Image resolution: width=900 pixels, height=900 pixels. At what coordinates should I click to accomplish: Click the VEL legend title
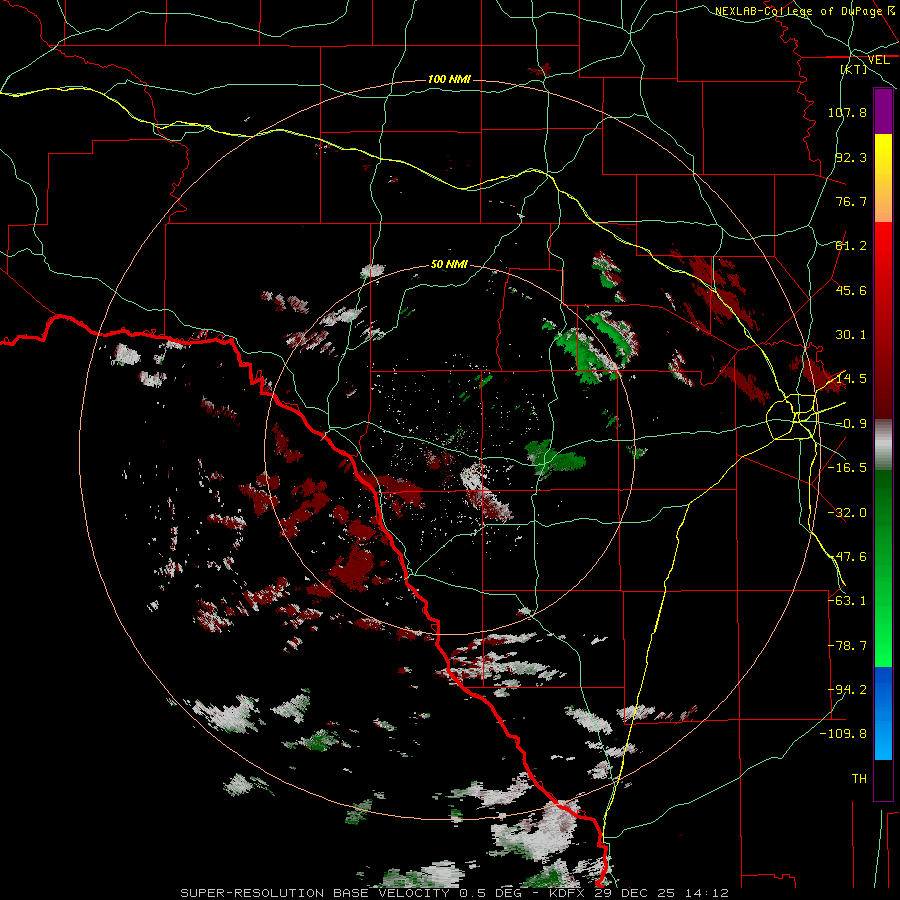(878, 60)
